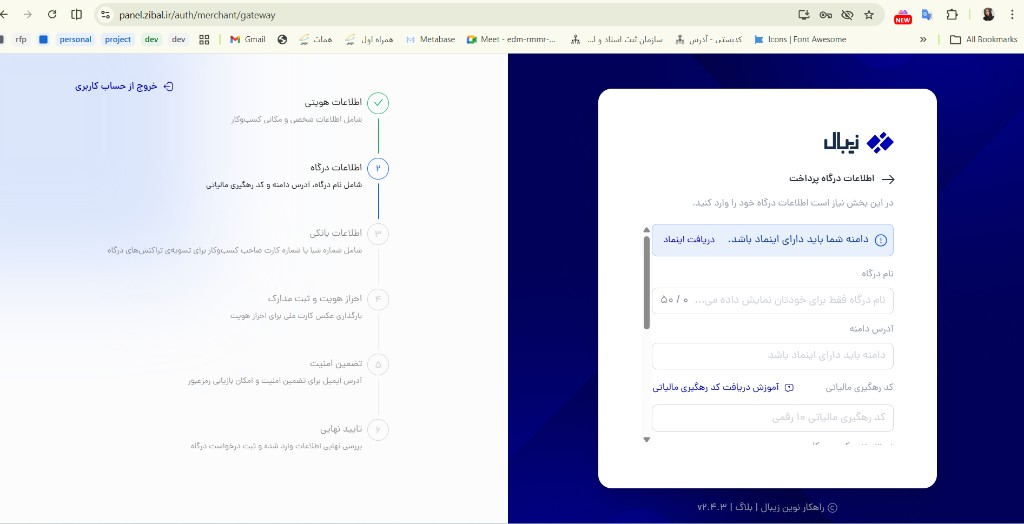Image resolution: width=1024 pixels, height=524 pixels.
Task: Open the bookmark grid apps icon
Action: [204, 39]
